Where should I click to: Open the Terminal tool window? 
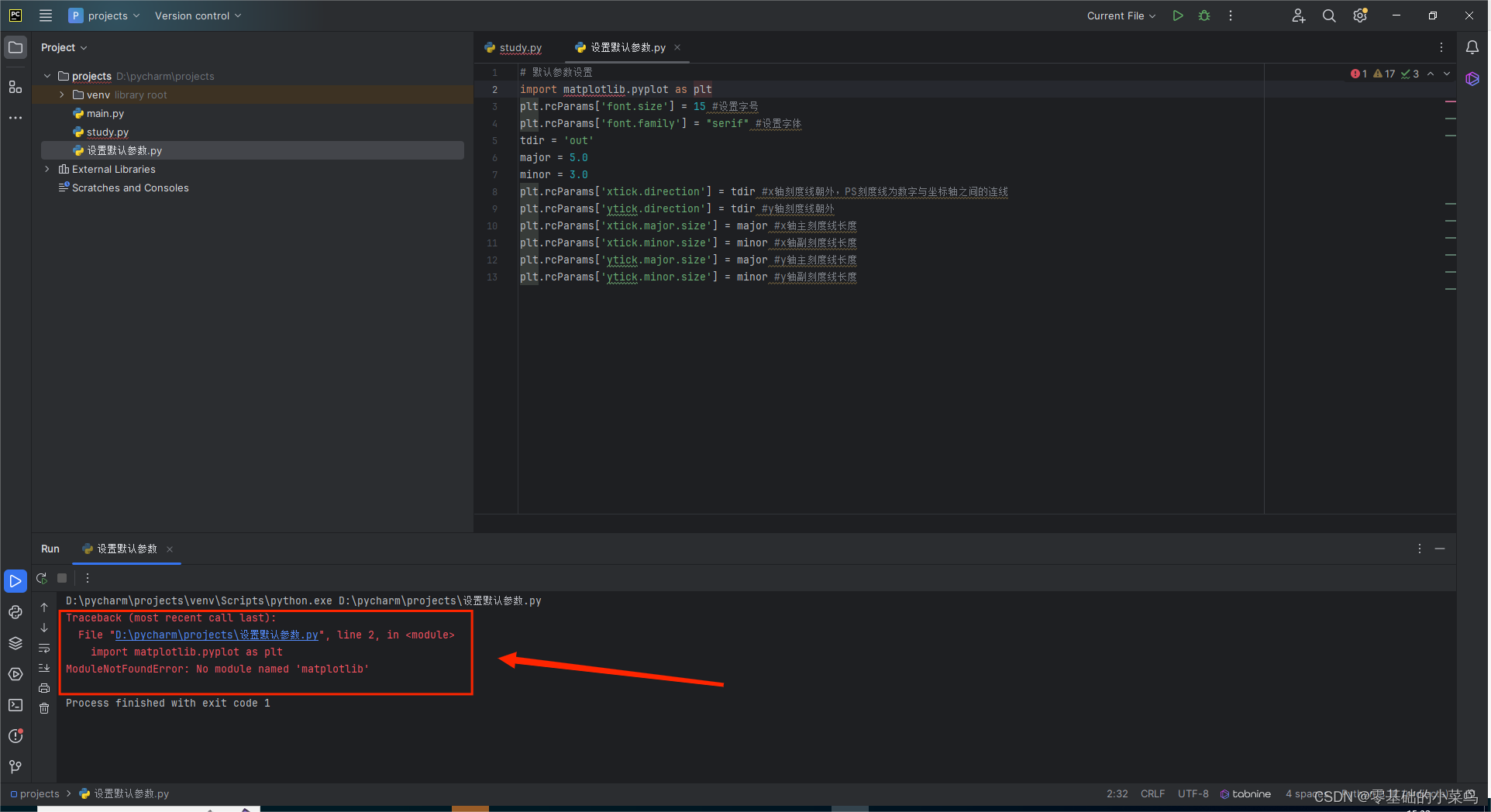pyautogui.click(x=15, y=705)
